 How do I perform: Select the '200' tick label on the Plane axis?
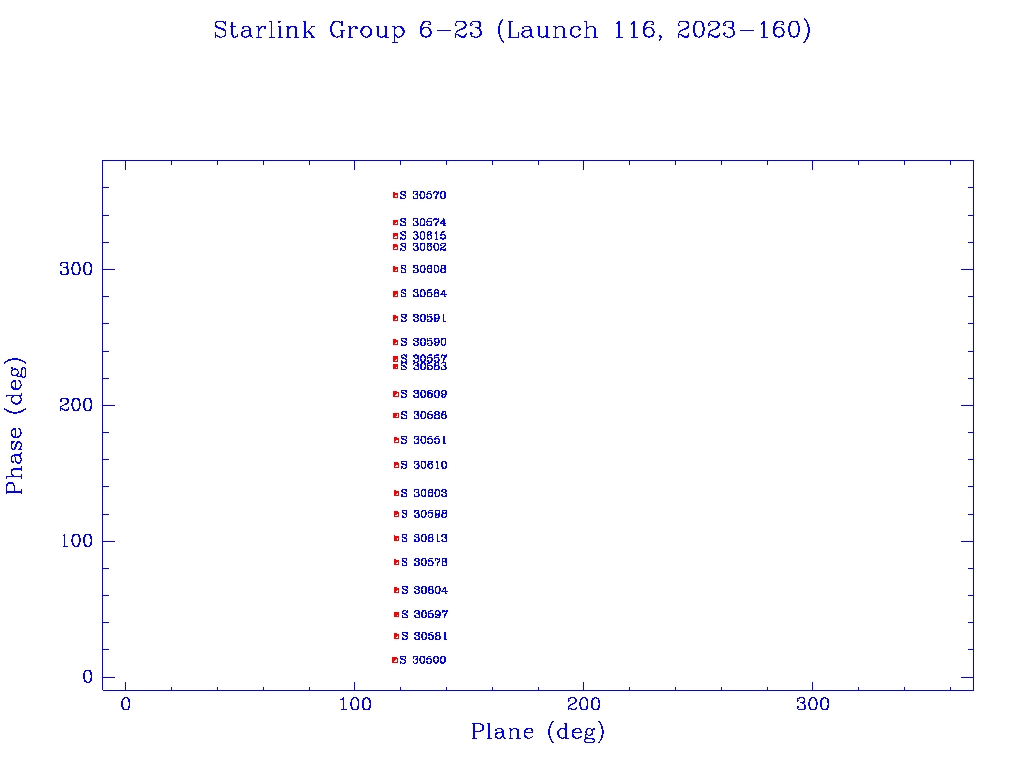584,704
